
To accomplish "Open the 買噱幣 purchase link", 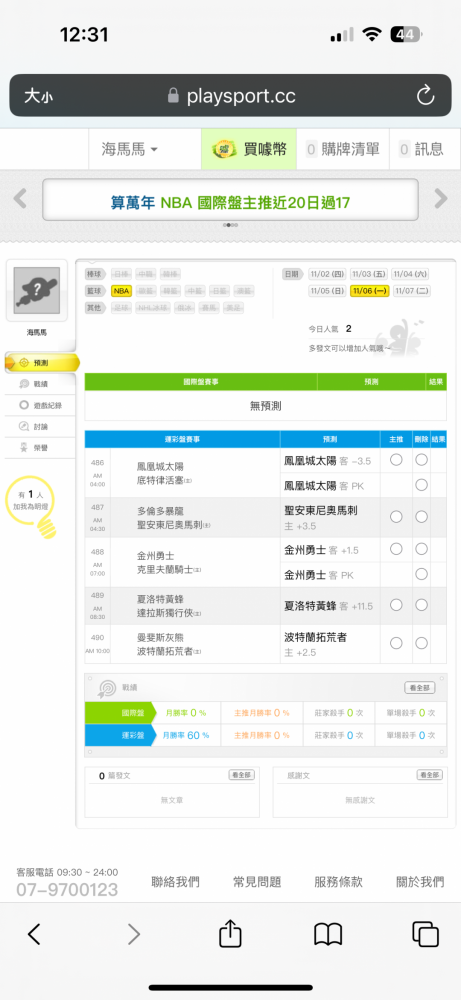I will [249, 149].
